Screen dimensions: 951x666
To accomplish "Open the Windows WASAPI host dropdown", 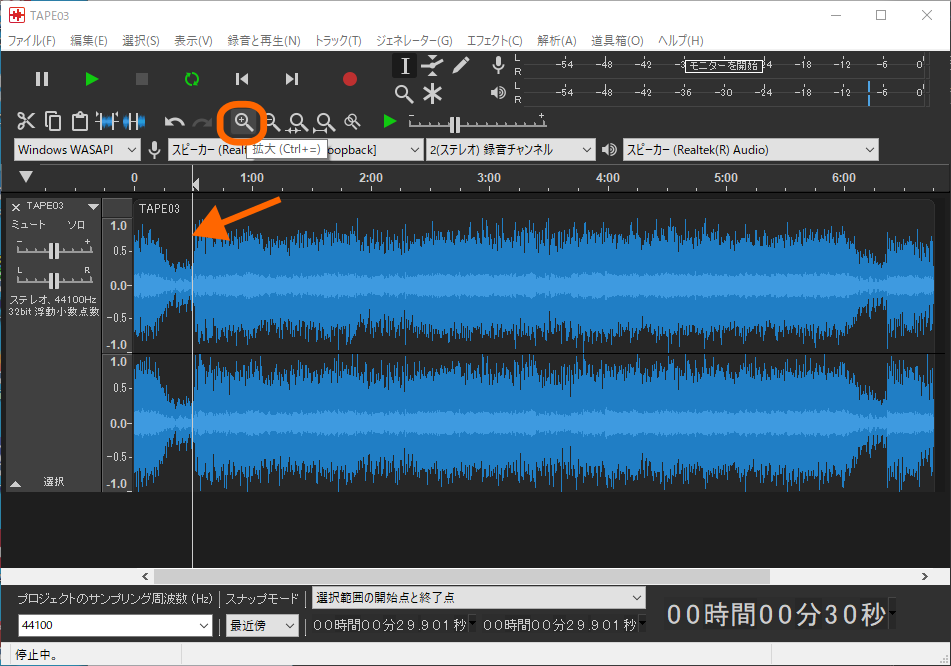I will (77, 150).
